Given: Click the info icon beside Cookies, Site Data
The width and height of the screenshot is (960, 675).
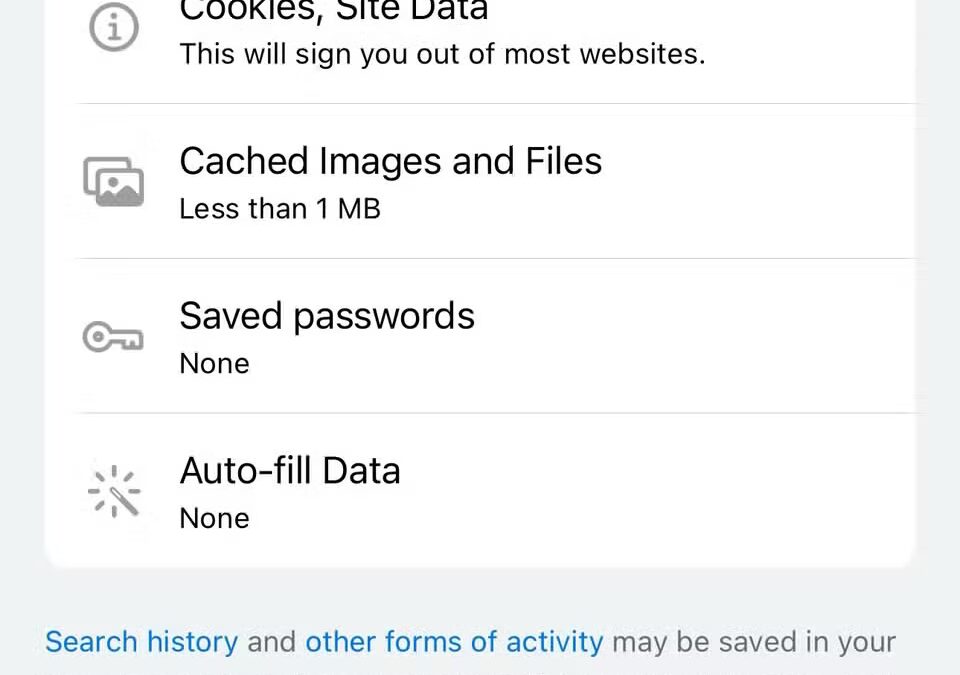Looking at the screenshot, I should 113,27.
